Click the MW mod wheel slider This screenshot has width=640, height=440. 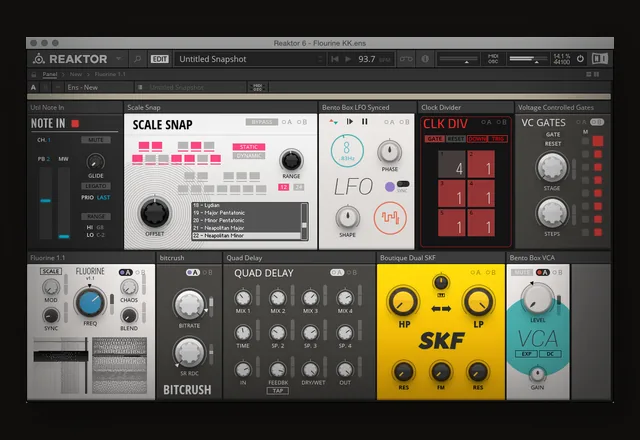click(x=64, y=202)
